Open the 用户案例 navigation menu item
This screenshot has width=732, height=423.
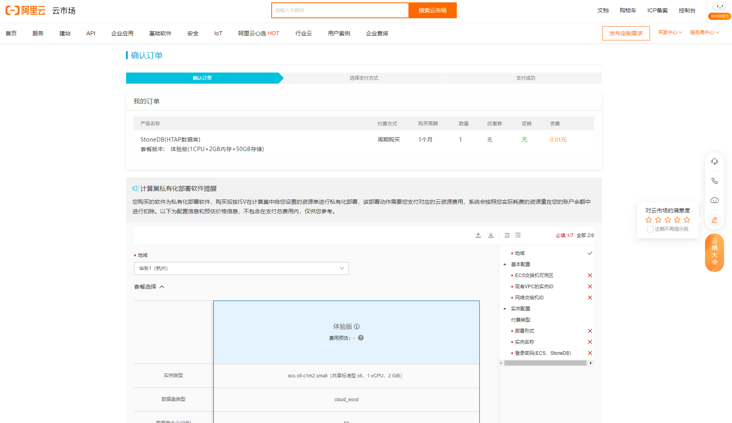click(339, 33)
